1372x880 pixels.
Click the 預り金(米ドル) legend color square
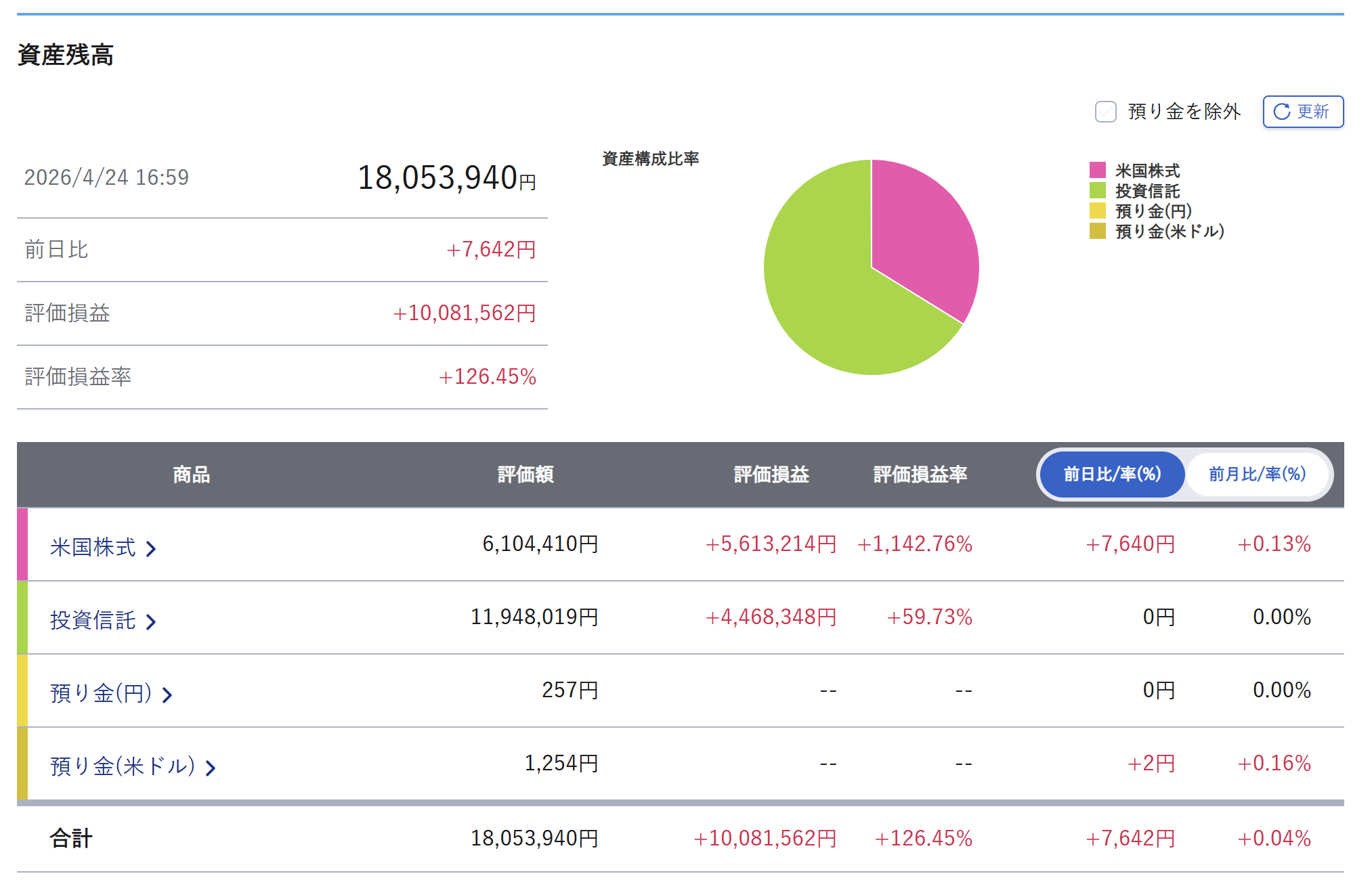(x=1097, y=231)
